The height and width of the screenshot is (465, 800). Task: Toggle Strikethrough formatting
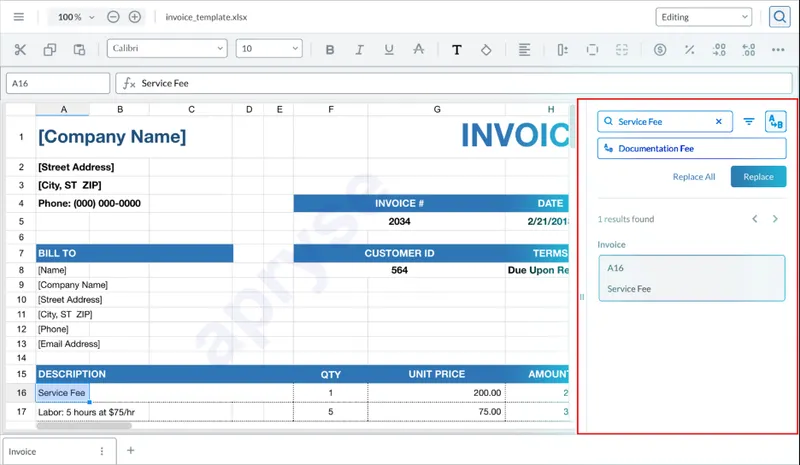tap(418, 50)
